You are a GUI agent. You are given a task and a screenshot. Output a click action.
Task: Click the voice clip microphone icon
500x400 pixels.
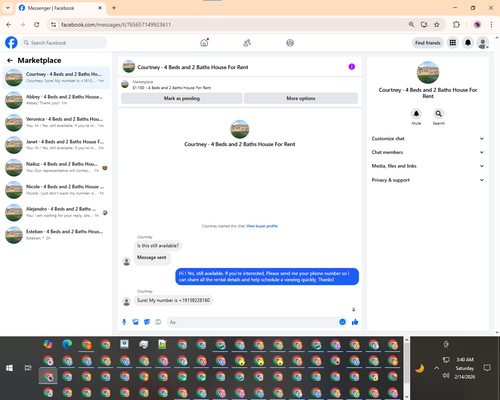coord(124,322)
